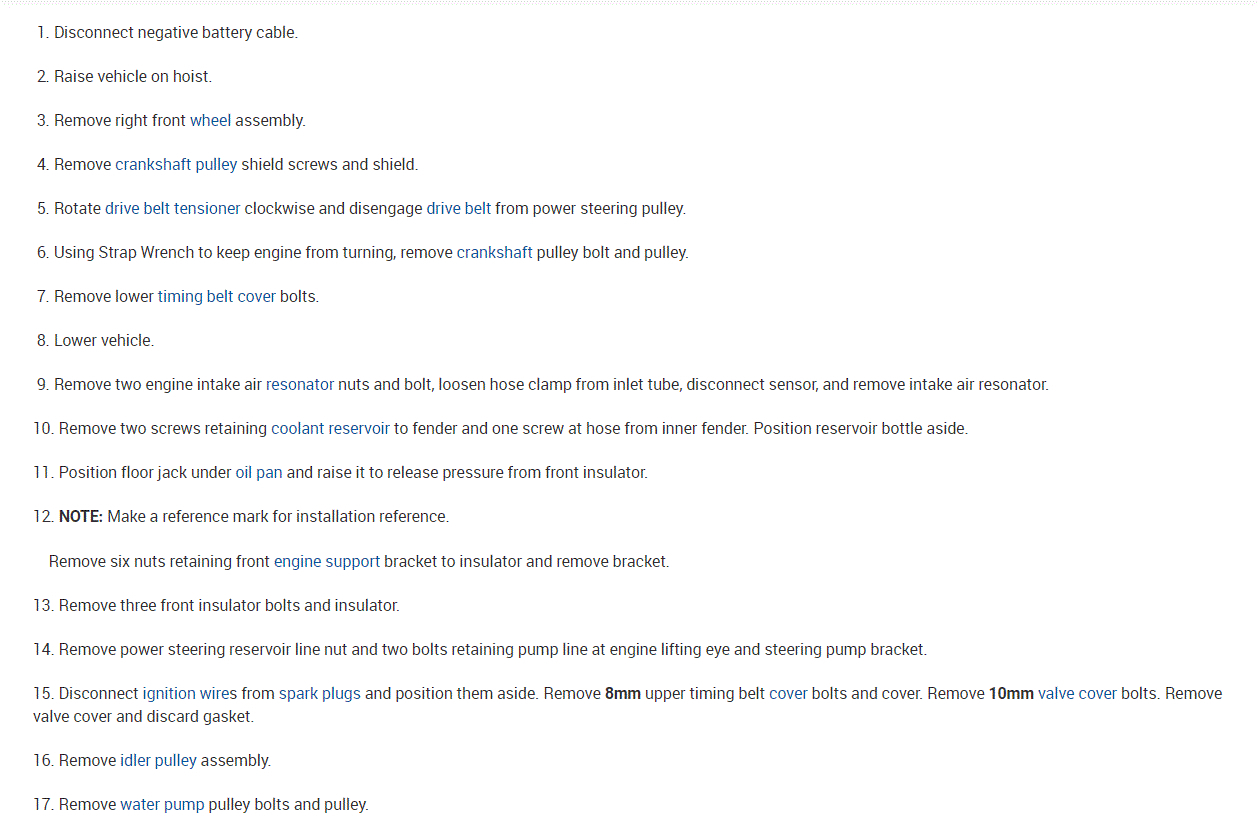
Task: Click the "resonator" link in step 9
Action: click(300, 385)
